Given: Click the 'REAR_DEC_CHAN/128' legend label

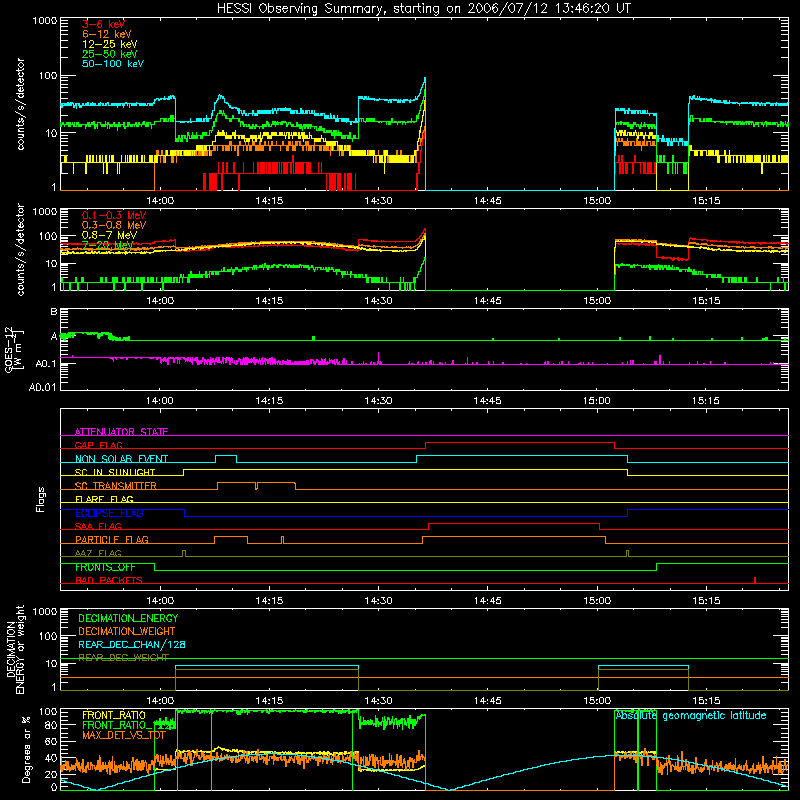Looking at the screenshot, I should (132, 645).
